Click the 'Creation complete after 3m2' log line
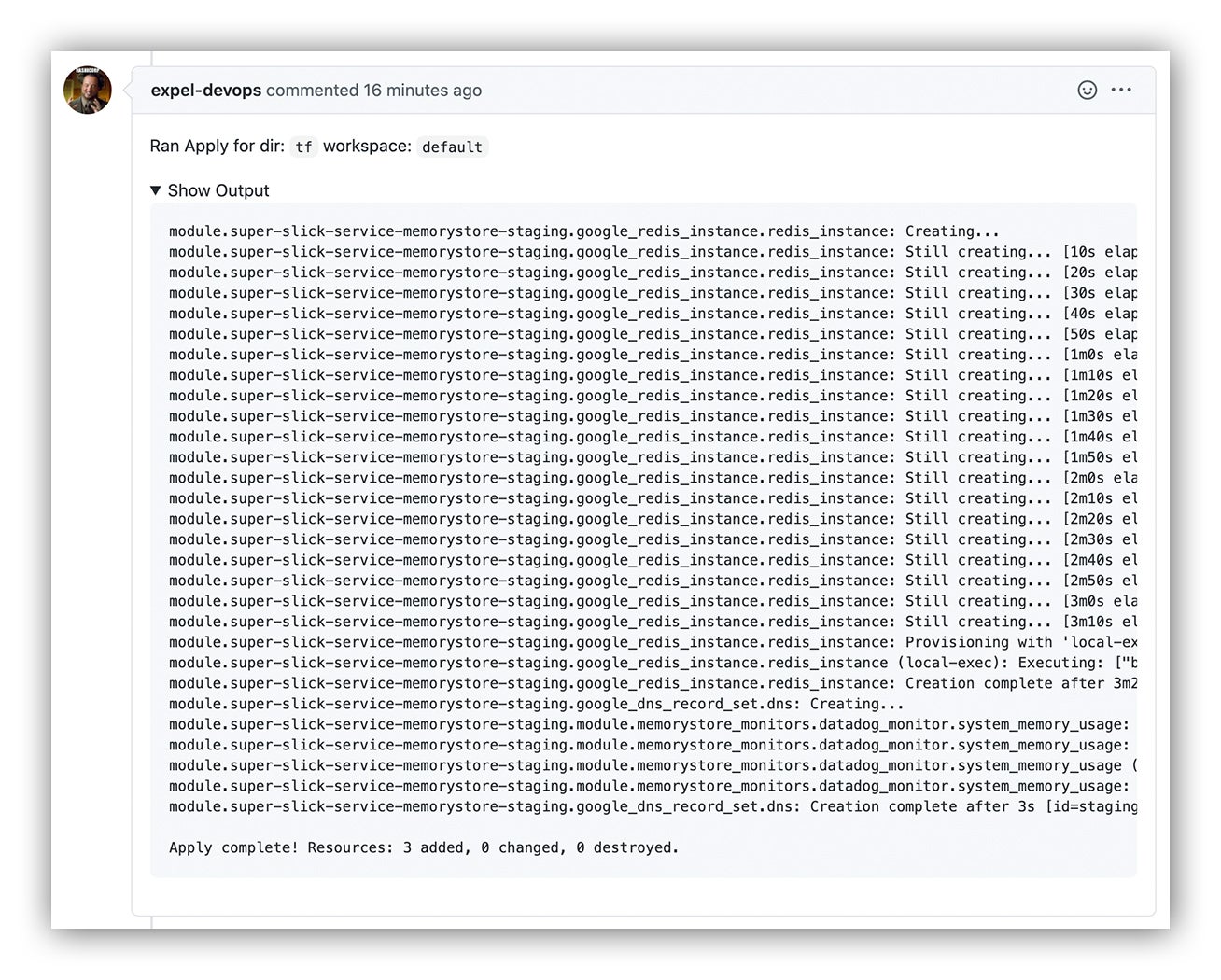Image resolution: width=1221 pixels, height=980 pixels. tap(653, 683)
